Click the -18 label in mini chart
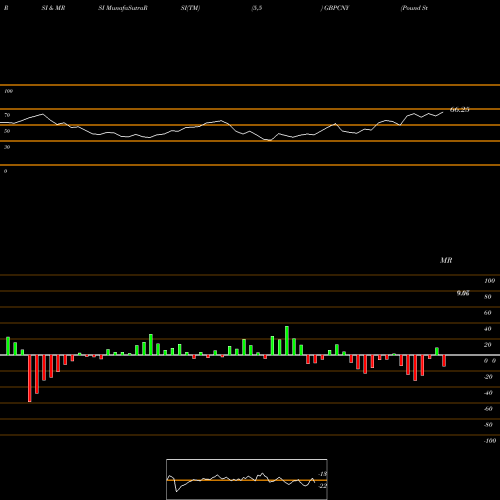 (323, 474)
